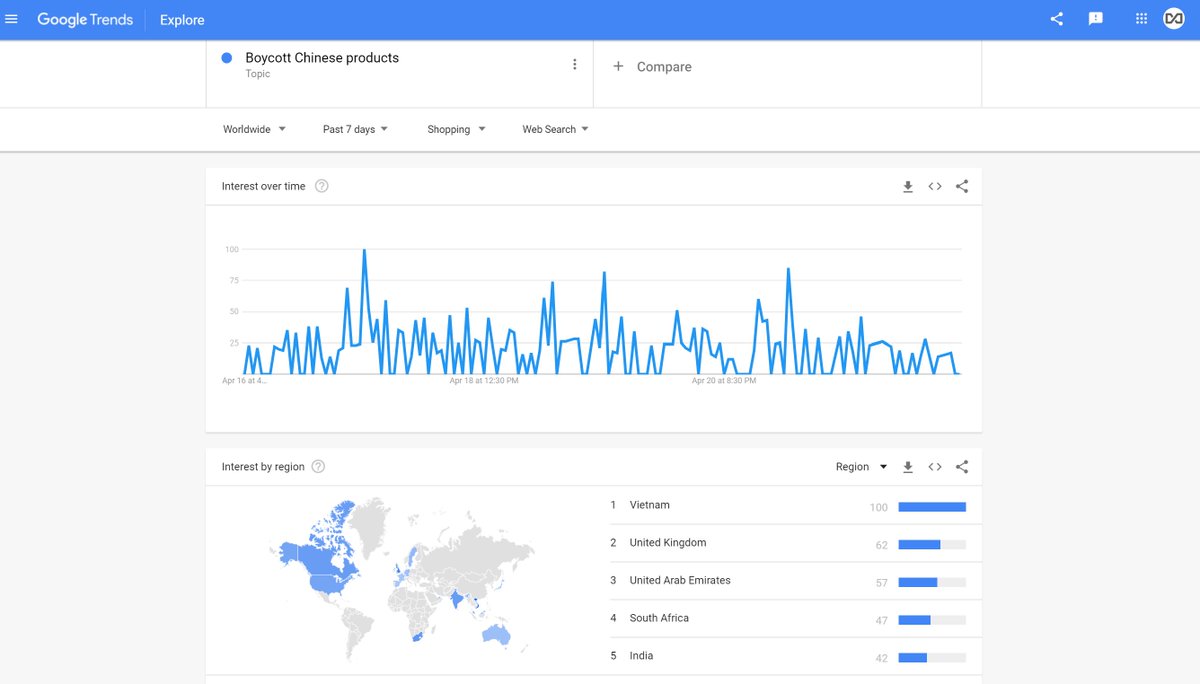Click the plus icon beside Compare
The width and height of the screenshot is (1200, 684).
point(618,66)
